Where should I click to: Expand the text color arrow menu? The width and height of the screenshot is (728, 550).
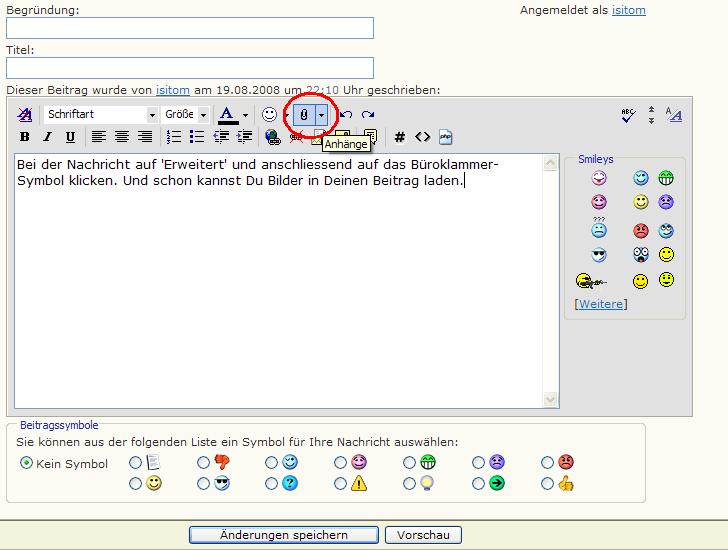246,115
